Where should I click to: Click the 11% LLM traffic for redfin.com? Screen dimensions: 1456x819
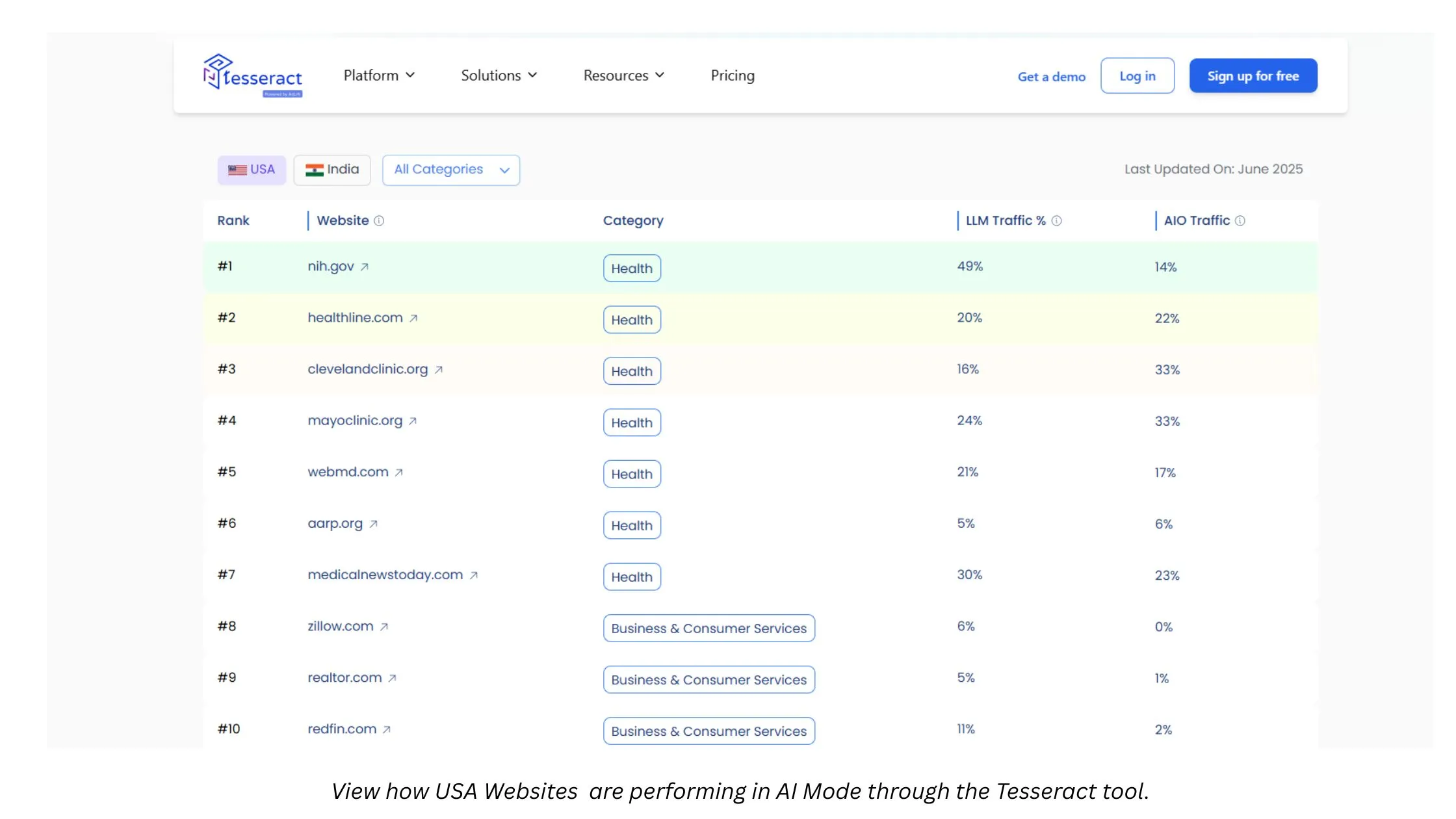966,729
